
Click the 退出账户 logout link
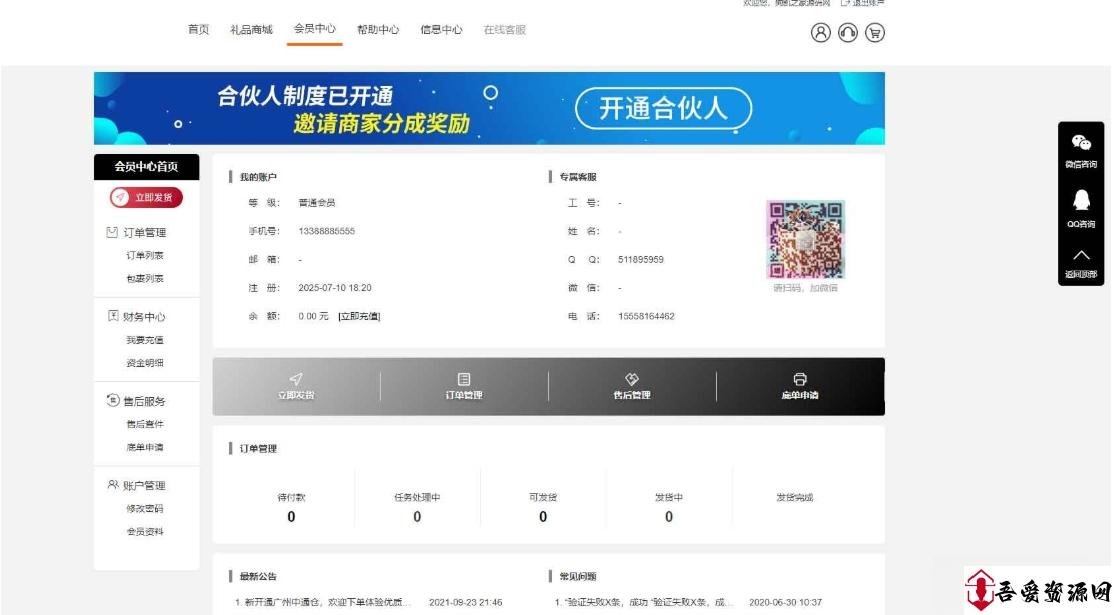[863, 3]
